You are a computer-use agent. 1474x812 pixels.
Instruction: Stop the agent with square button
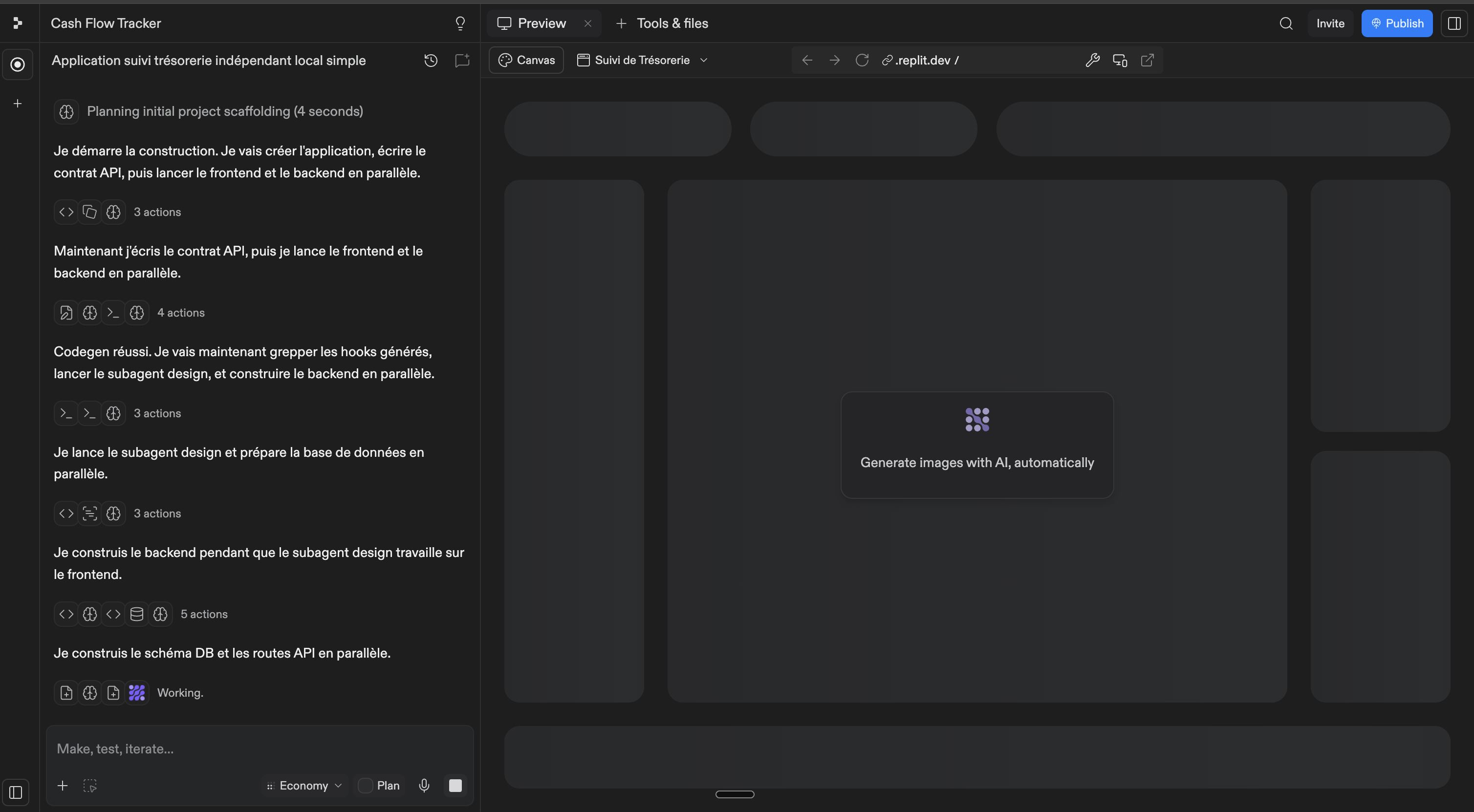point(455,786)
